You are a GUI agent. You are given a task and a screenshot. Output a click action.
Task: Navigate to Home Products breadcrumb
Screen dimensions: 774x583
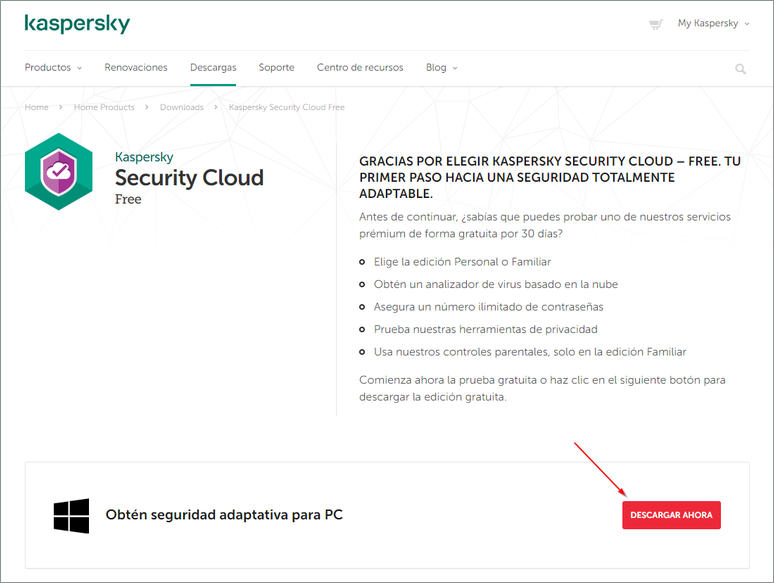[104, 107]
